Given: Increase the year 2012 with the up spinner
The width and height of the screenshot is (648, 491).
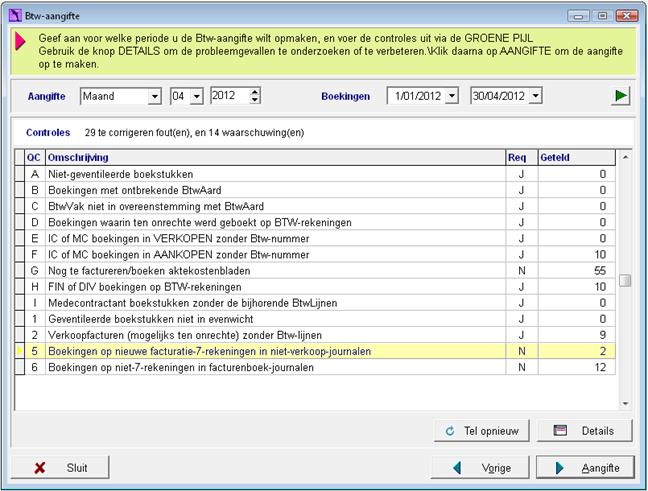Looking at the screenshot, I should (x=255, y=92).
